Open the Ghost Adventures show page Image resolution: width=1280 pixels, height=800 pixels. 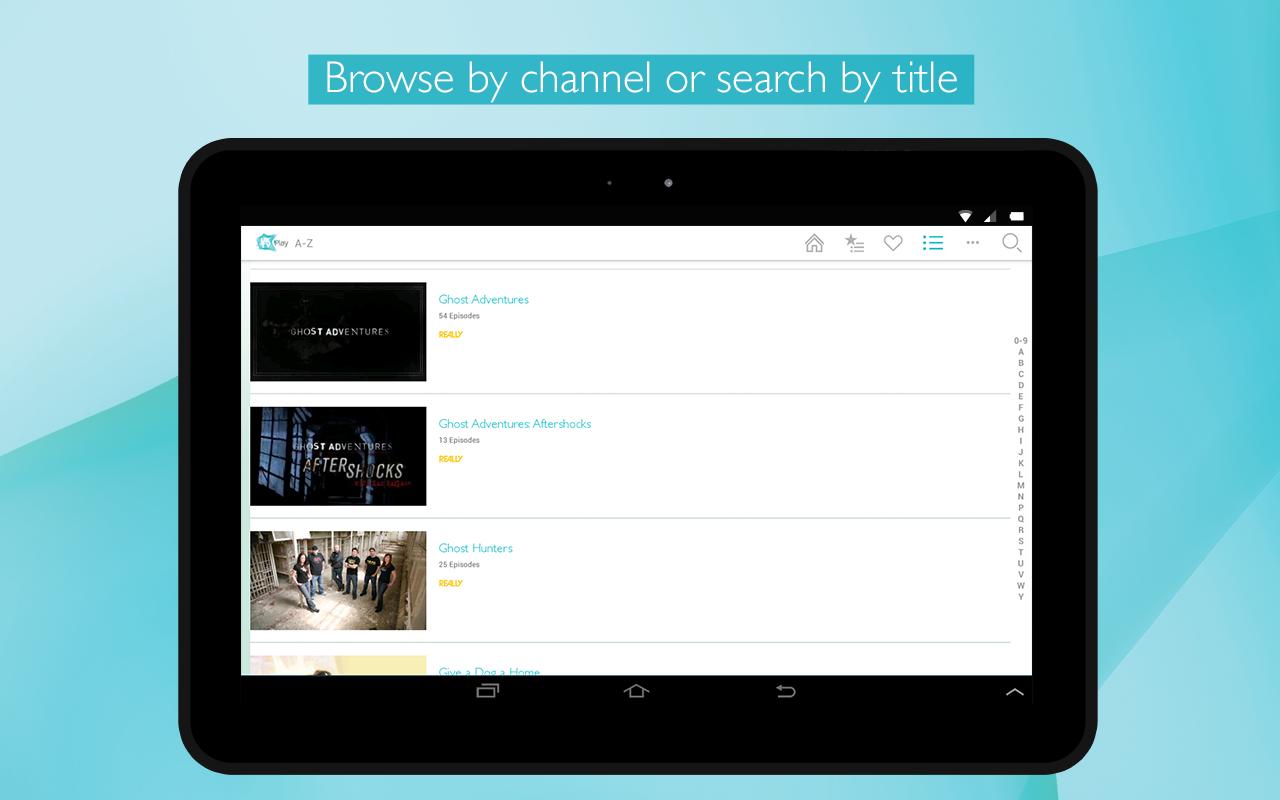(483, 299)
